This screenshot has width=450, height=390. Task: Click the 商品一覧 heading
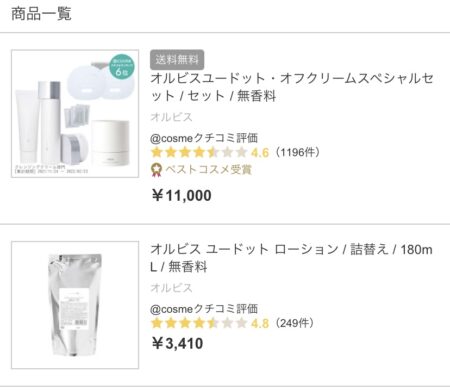point(41,14)
